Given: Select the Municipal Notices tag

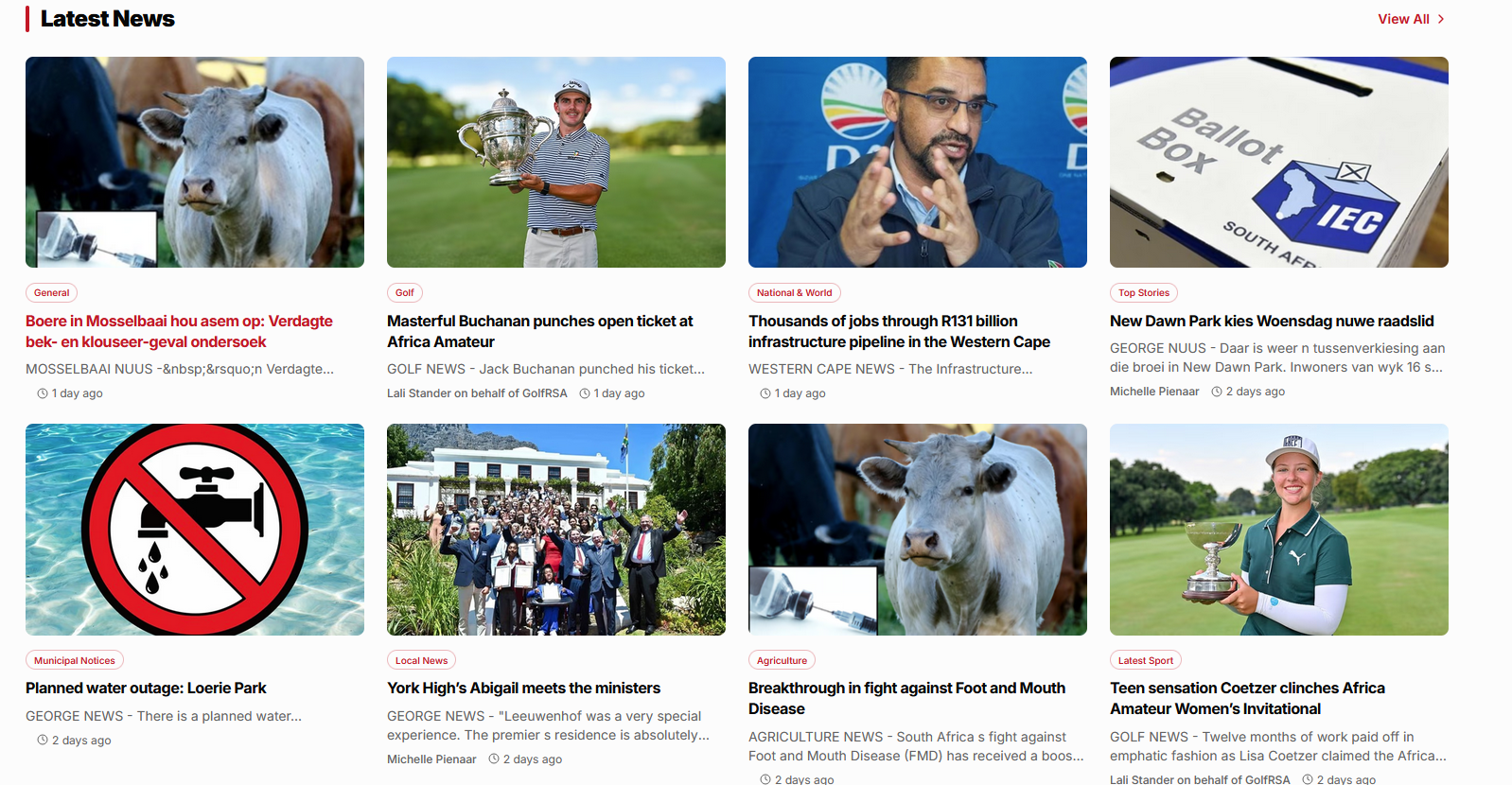Looking at the screenshot, I should (x=75, y=660).
